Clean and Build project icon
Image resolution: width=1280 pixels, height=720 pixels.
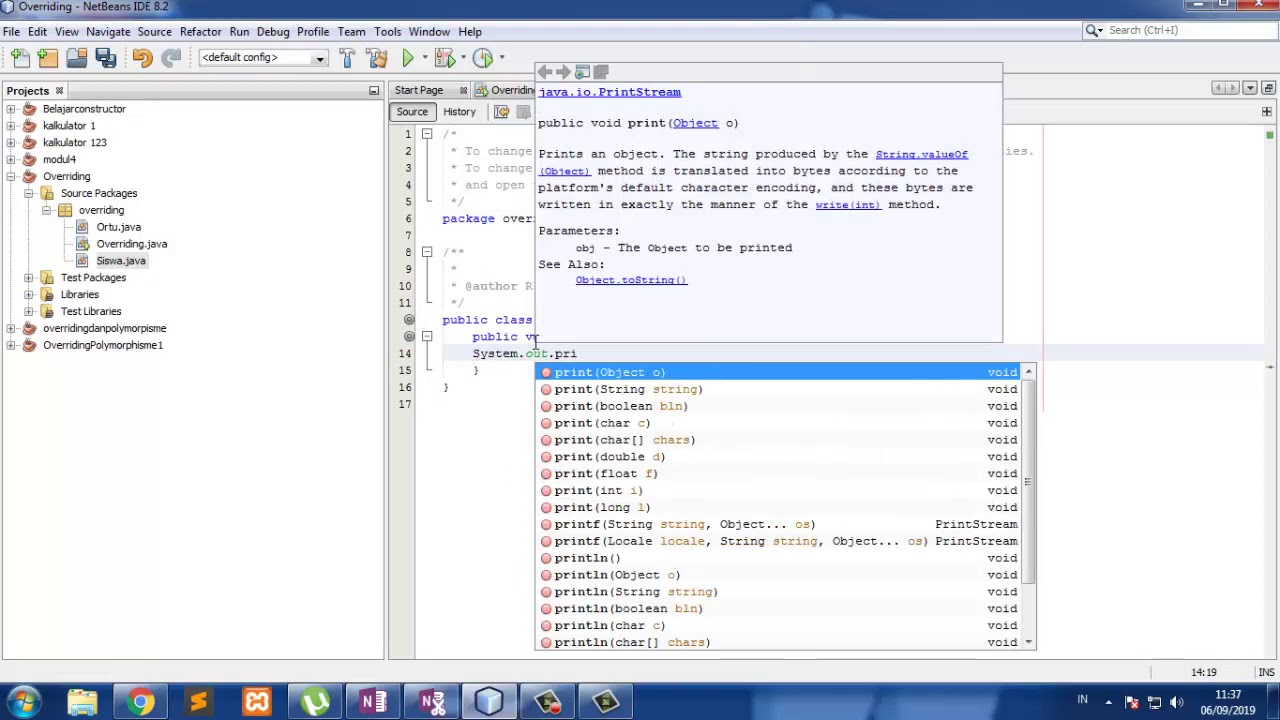point(377,58)
